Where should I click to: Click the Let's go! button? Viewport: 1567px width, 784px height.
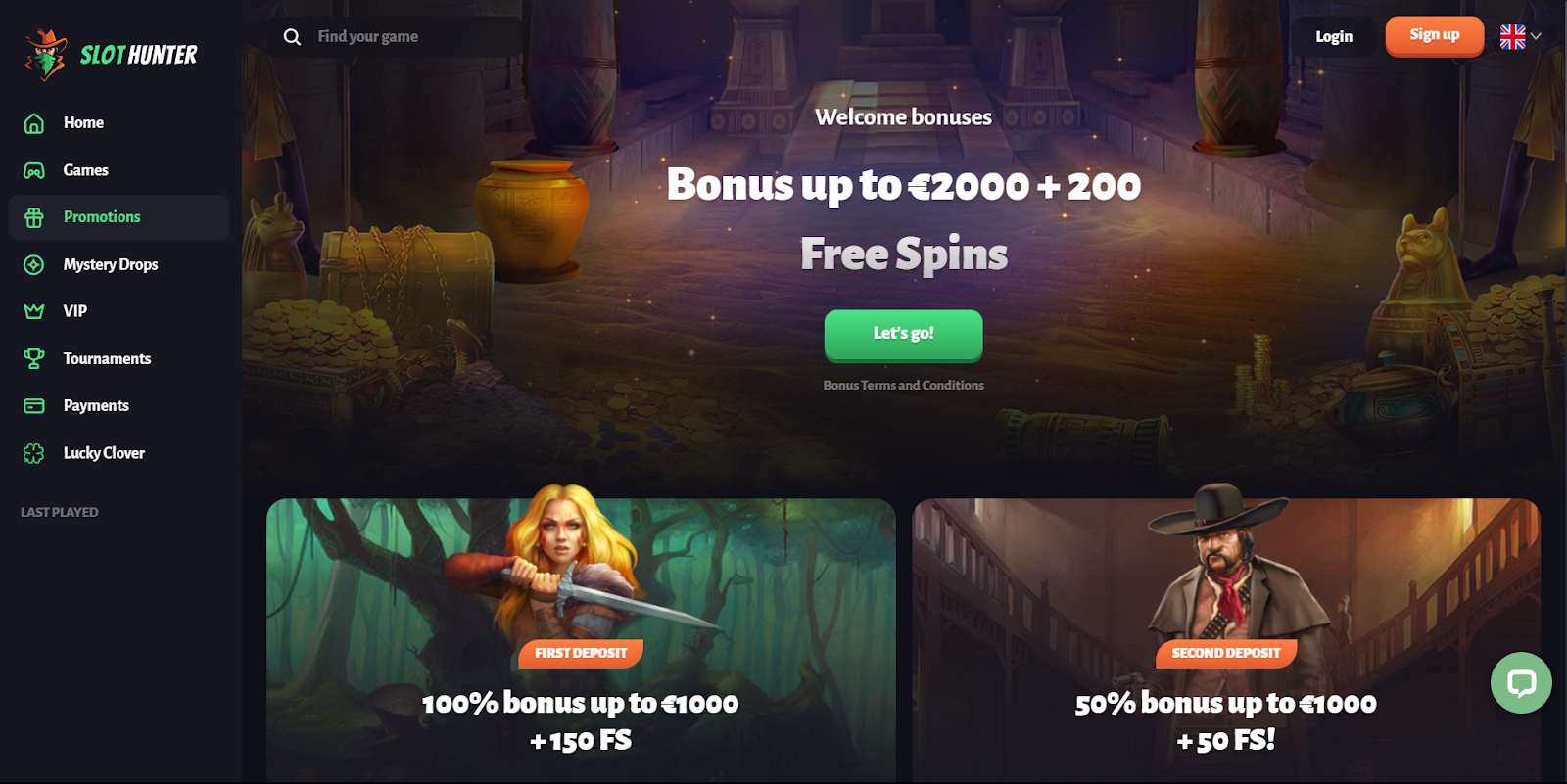[x=903, y=335]
